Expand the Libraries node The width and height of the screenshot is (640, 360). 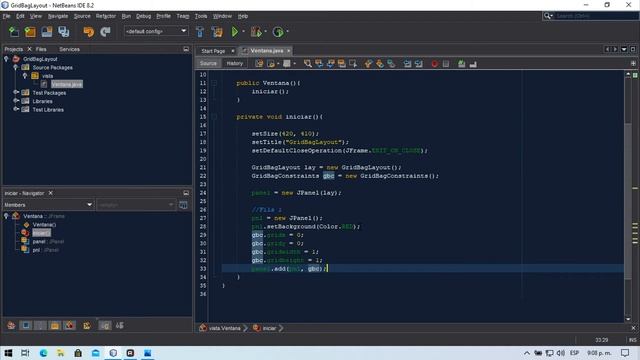[16, 101]
